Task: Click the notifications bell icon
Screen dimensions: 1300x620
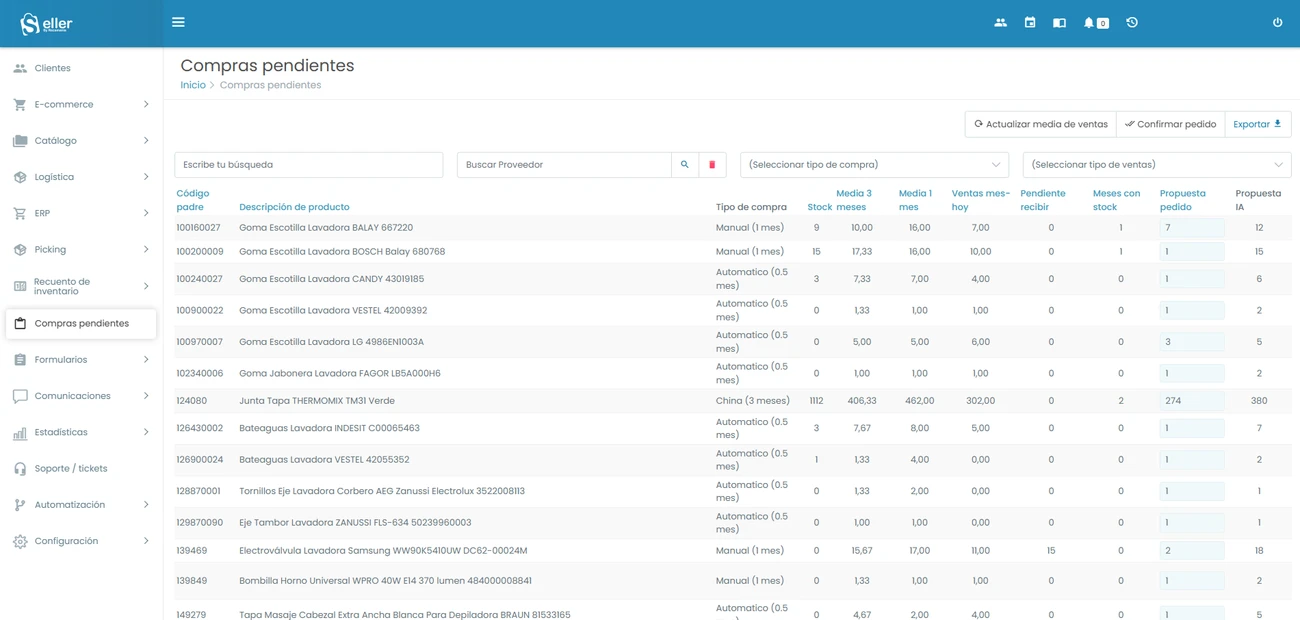Action: click(1089, 23)
